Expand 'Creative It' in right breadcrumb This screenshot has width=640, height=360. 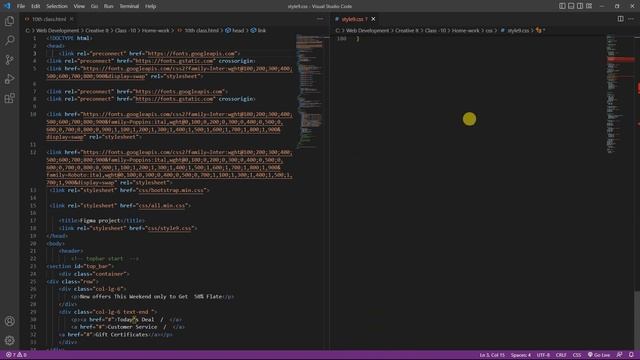point(407,31)
